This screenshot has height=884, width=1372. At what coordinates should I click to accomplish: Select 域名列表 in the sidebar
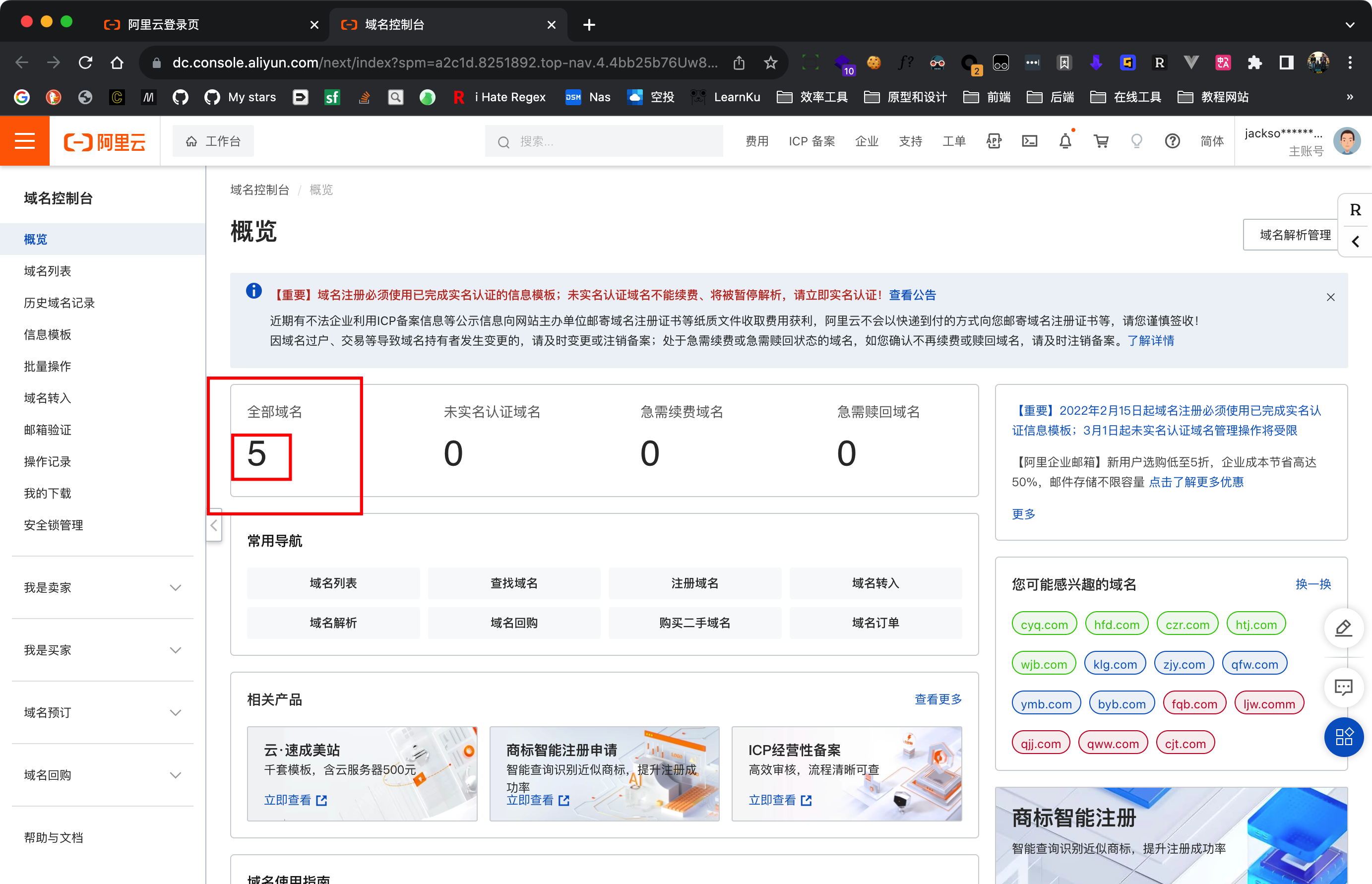tap(48, 271)
